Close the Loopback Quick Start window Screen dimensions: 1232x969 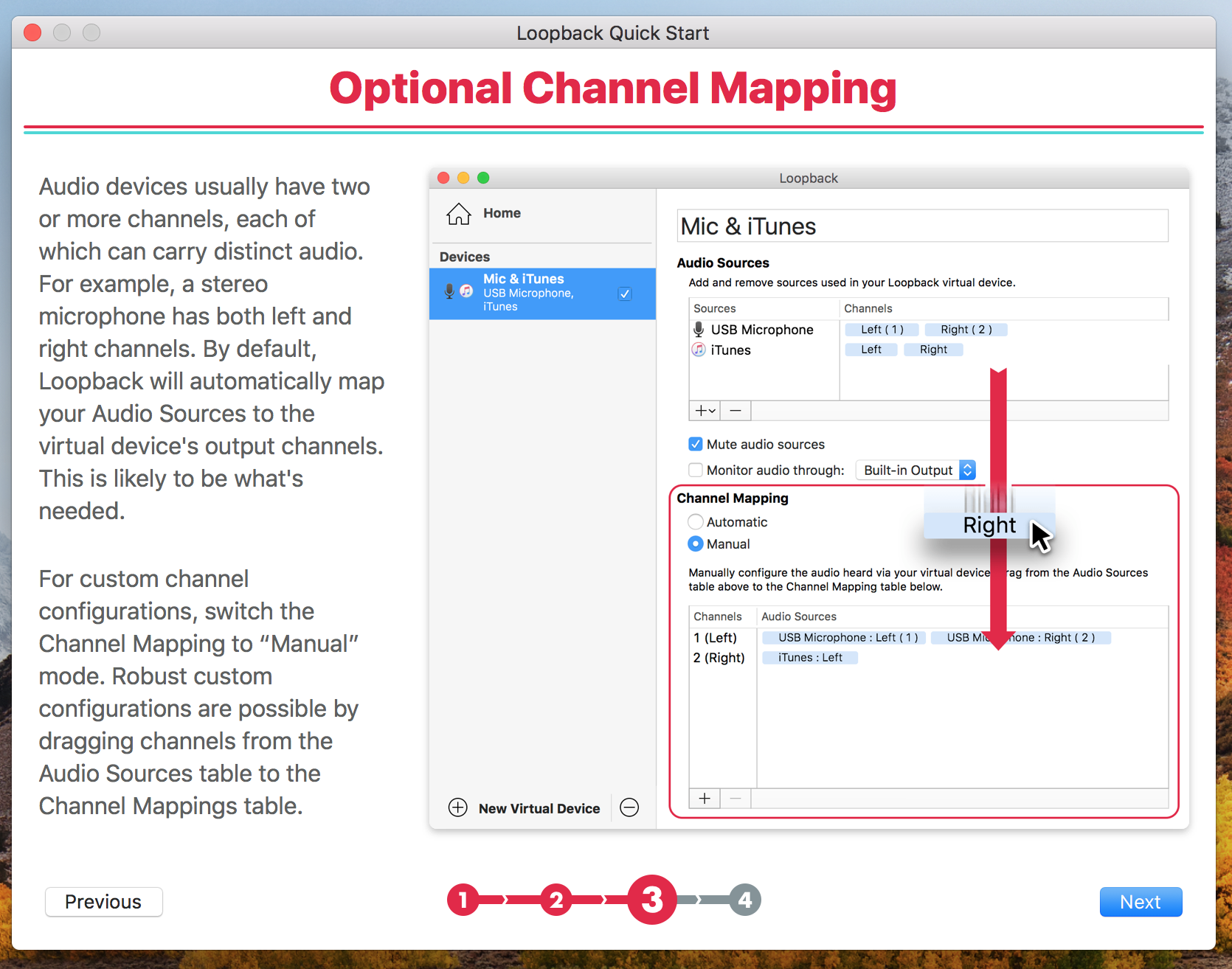click(32, 32)
